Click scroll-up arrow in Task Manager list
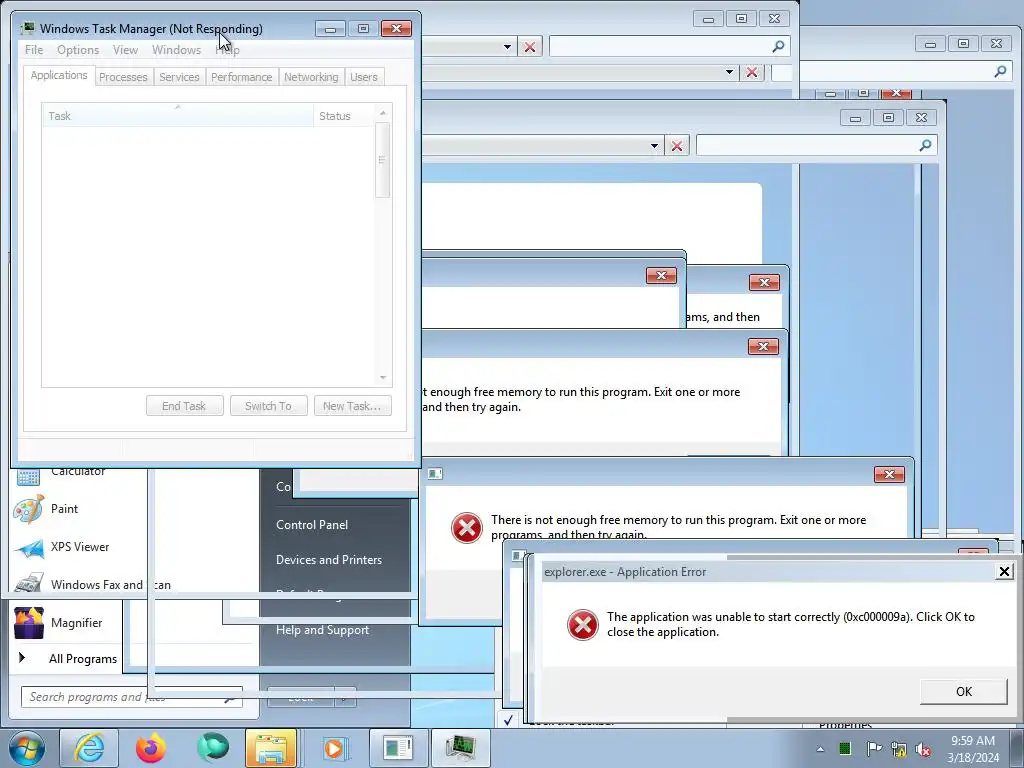The width and height of the screenshot is (1024, 768). click(x=383, y=113)
